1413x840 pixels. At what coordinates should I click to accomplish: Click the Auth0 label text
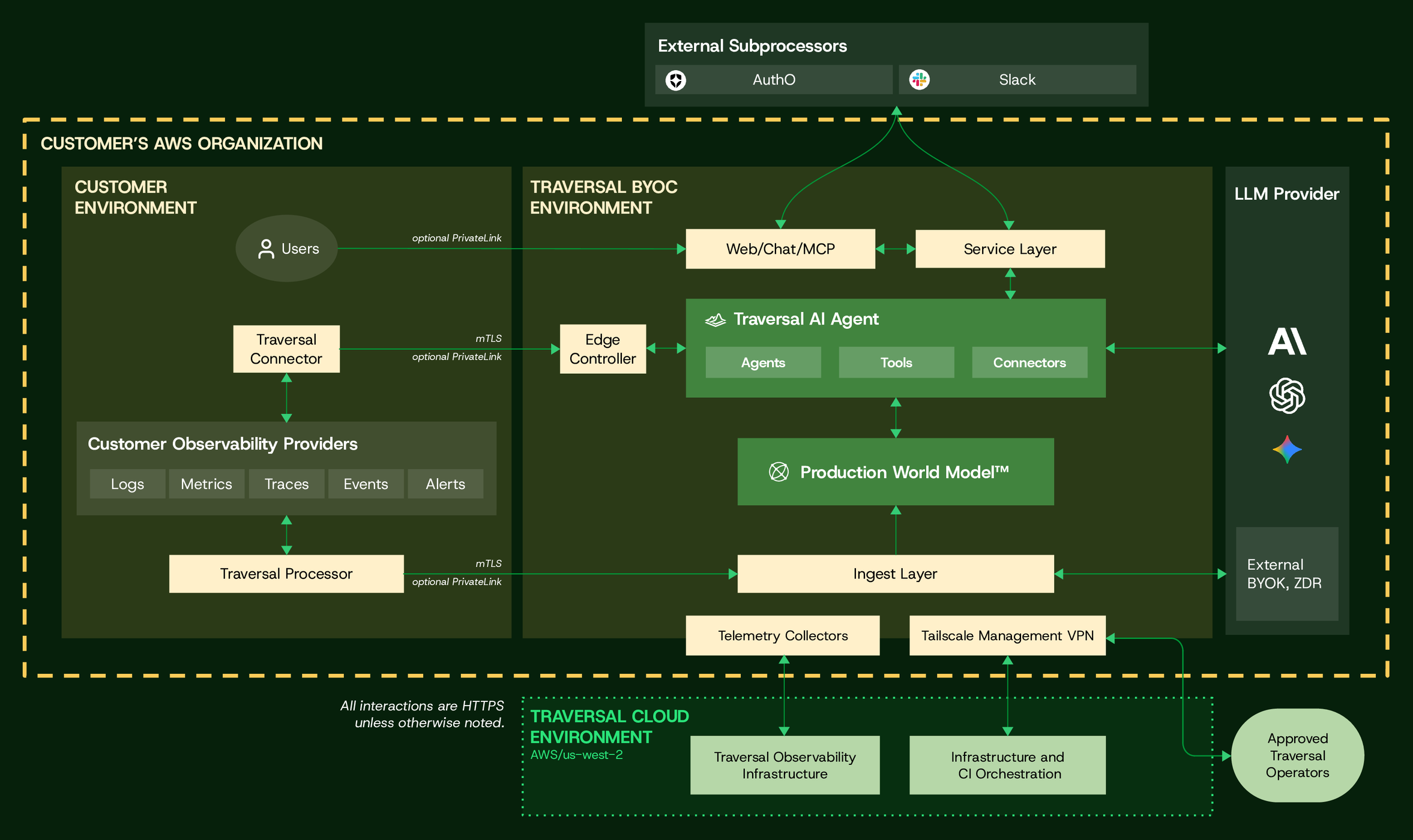pos(774,80)
